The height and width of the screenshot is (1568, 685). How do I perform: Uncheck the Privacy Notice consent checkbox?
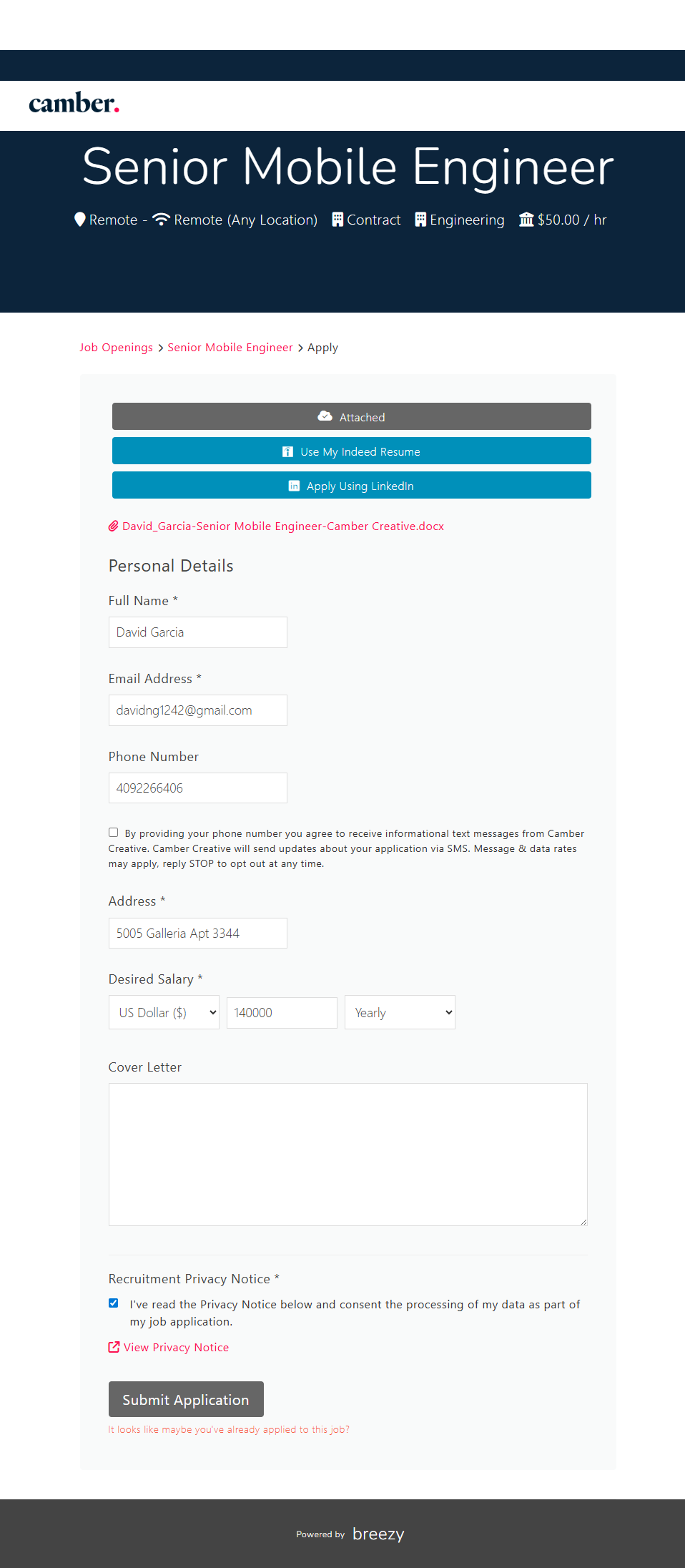113,1303
